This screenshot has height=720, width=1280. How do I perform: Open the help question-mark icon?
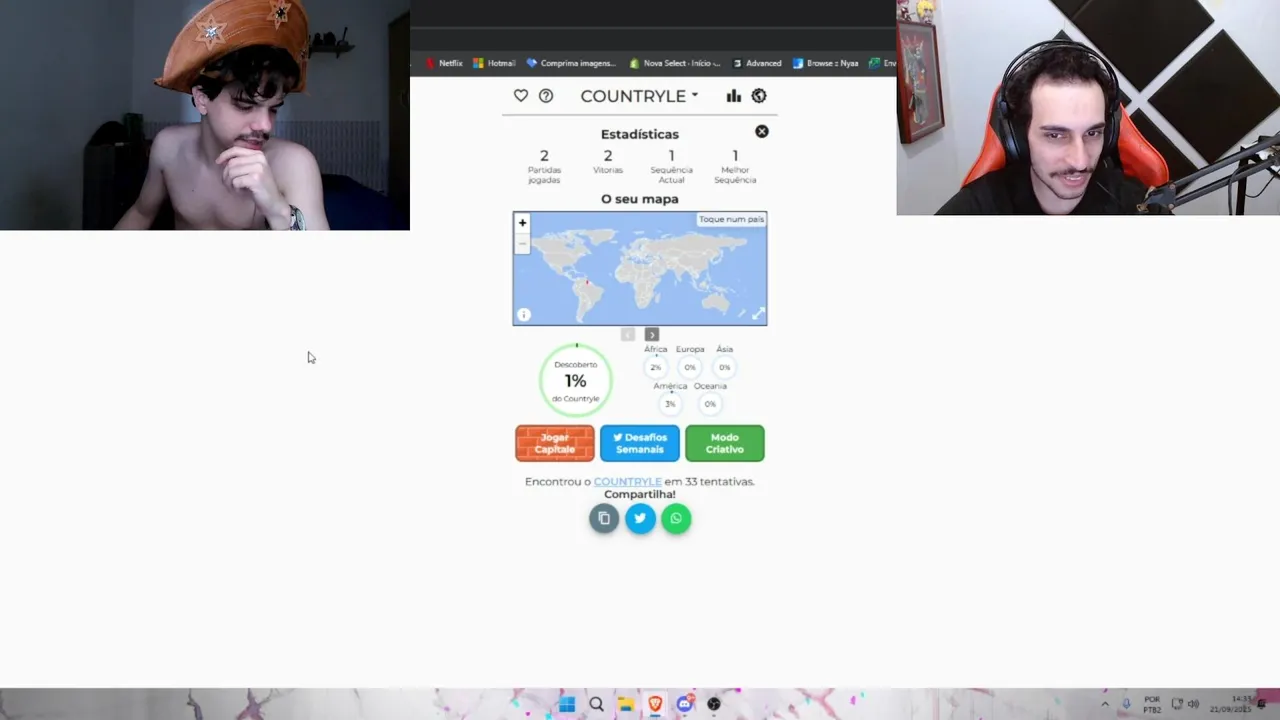click(546, 96)
